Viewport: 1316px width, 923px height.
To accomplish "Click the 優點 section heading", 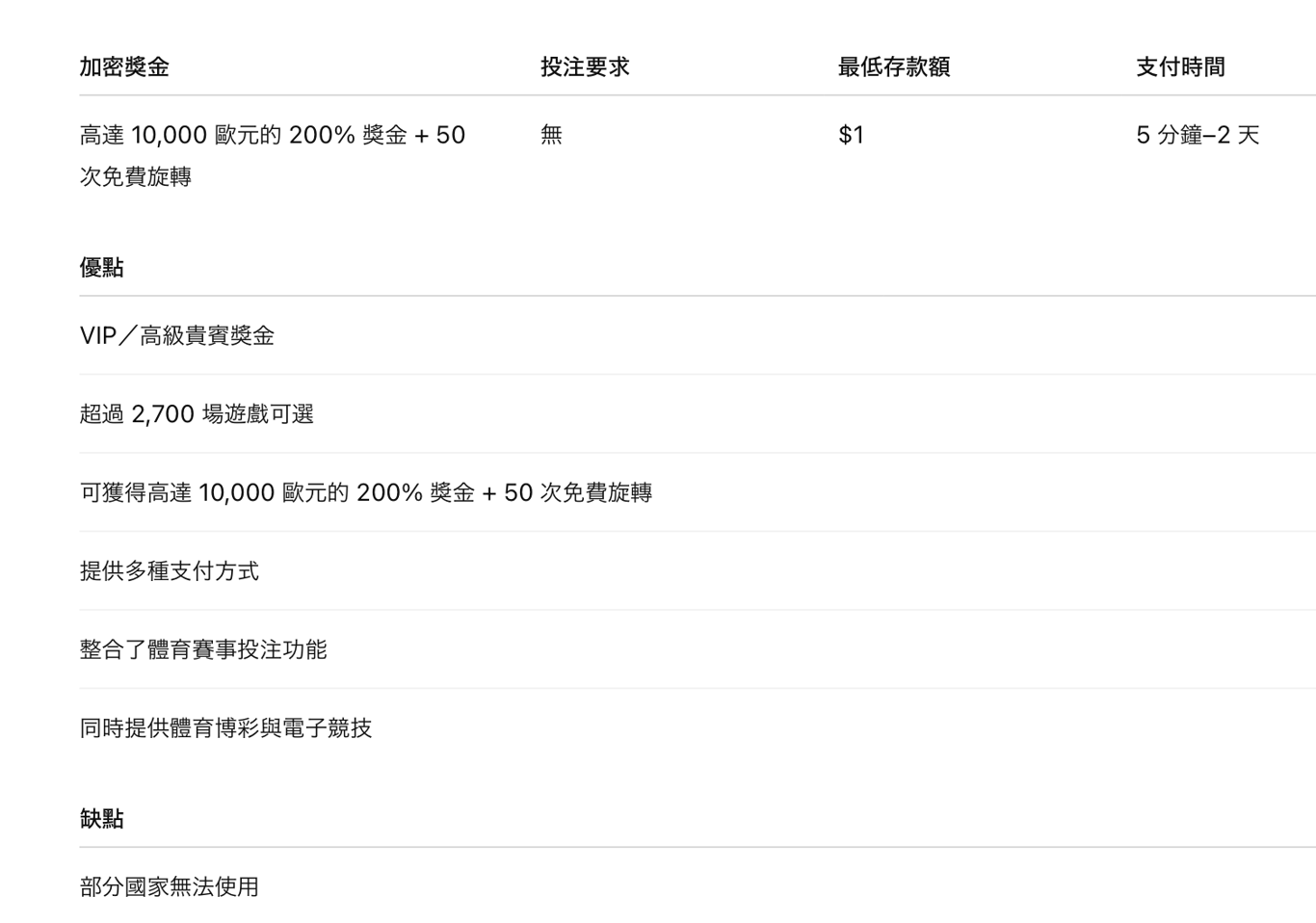I will 101,268.
